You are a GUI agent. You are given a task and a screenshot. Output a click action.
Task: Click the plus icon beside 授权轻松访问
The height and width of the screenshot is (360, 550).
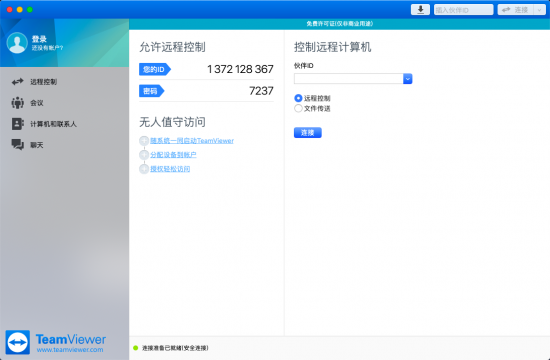pos(144,169)
